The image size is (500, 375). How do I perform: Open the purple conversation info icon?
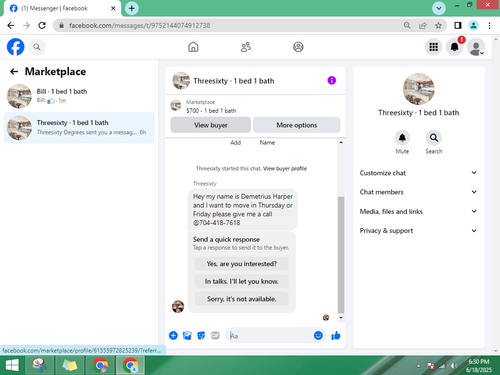pyautogui.click(x=331, y=80)
